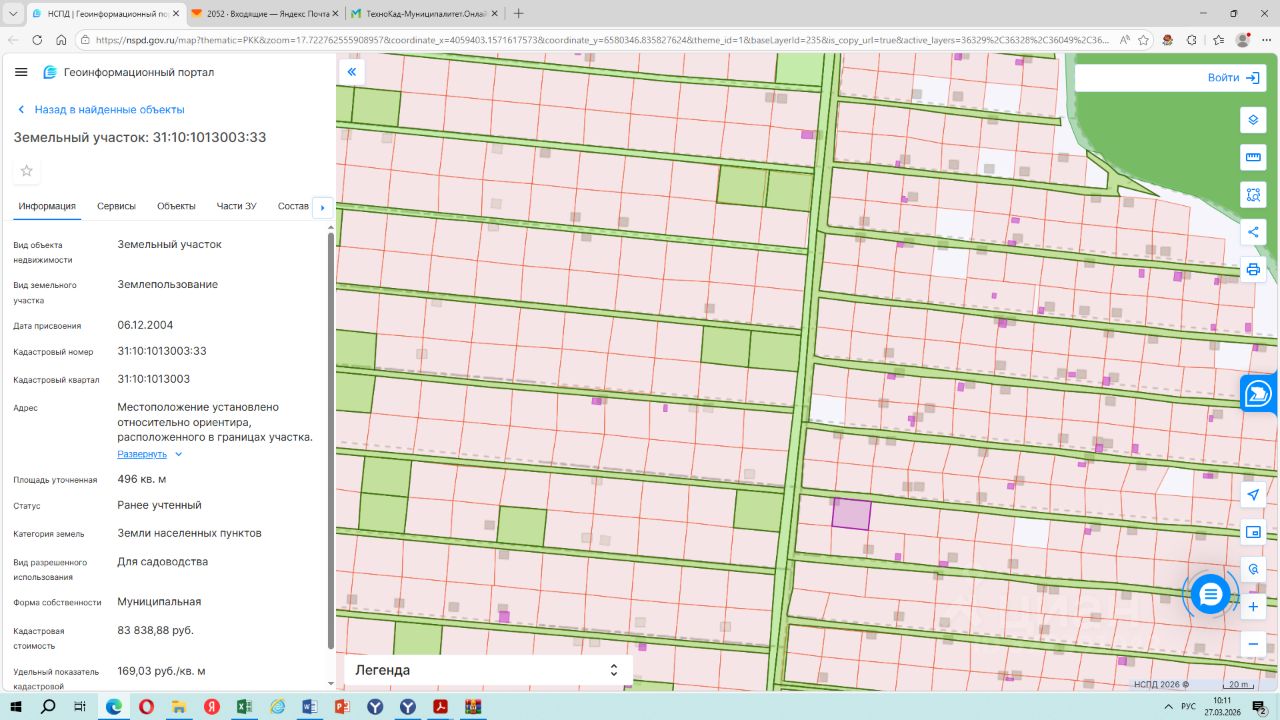Viewport: 1280px width, 720px height.
Task: Show more tabs with the right arrow
Action: pos(322,207)
